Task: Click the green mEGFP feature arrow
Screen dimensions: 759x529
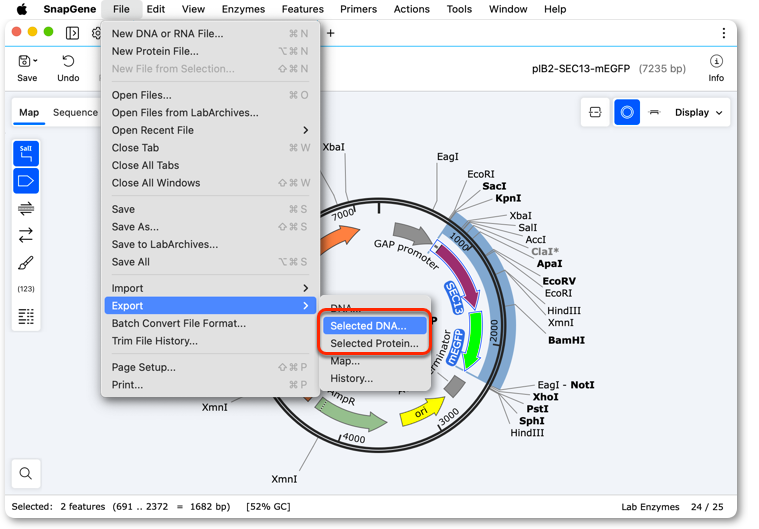Action: [x=473, y=340]
